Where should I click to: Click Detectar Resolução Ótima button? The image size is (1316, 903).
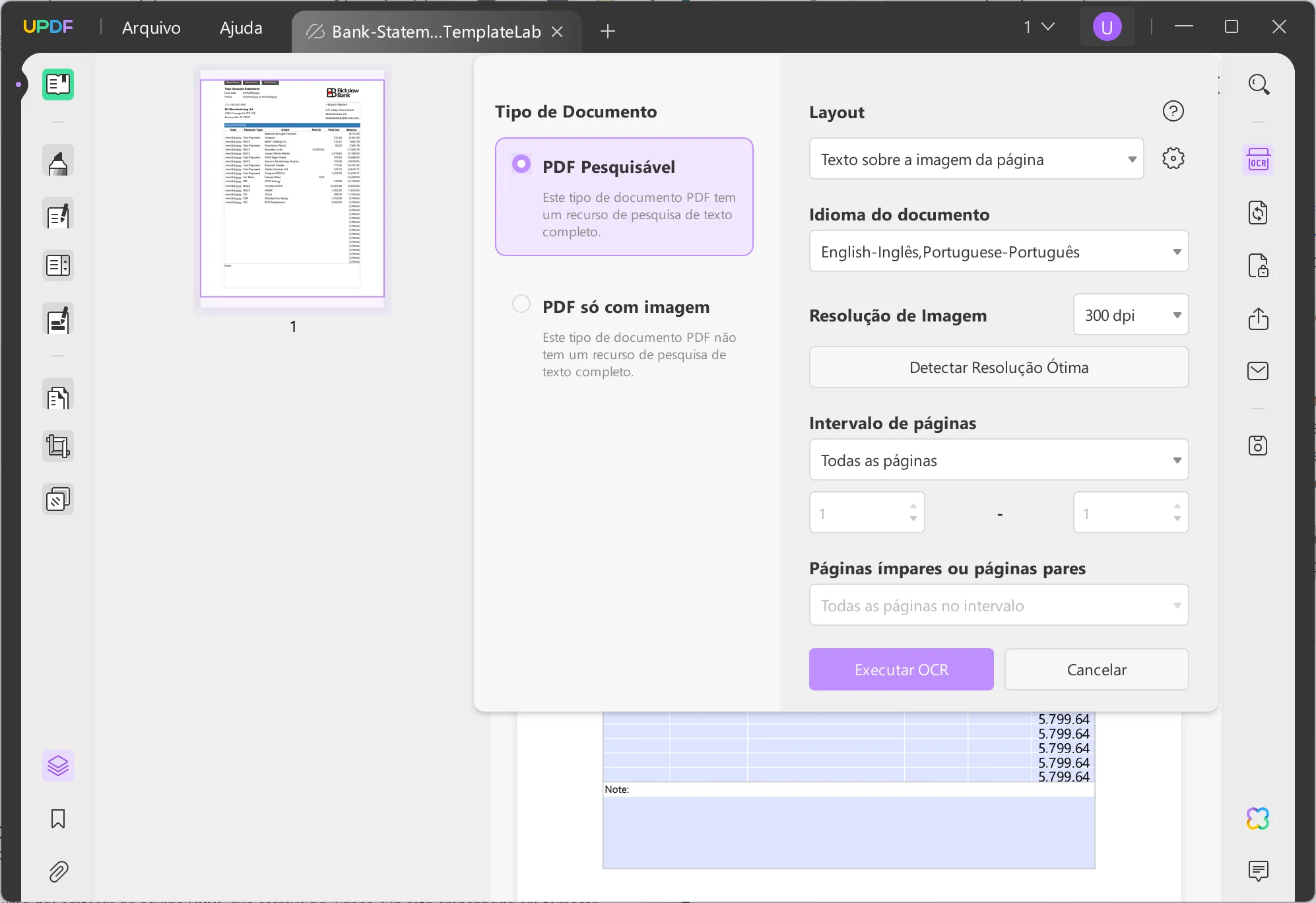[x=999, y=367]
